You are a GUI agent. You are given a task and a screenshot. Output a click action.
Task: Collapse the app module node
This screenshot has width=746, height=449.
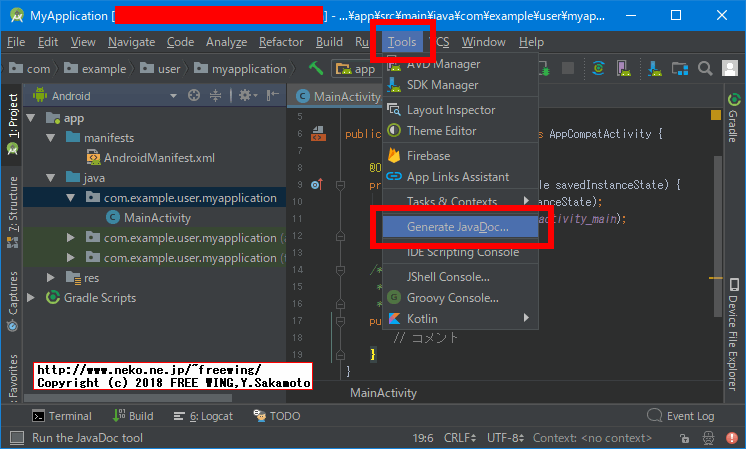[31, 118]
